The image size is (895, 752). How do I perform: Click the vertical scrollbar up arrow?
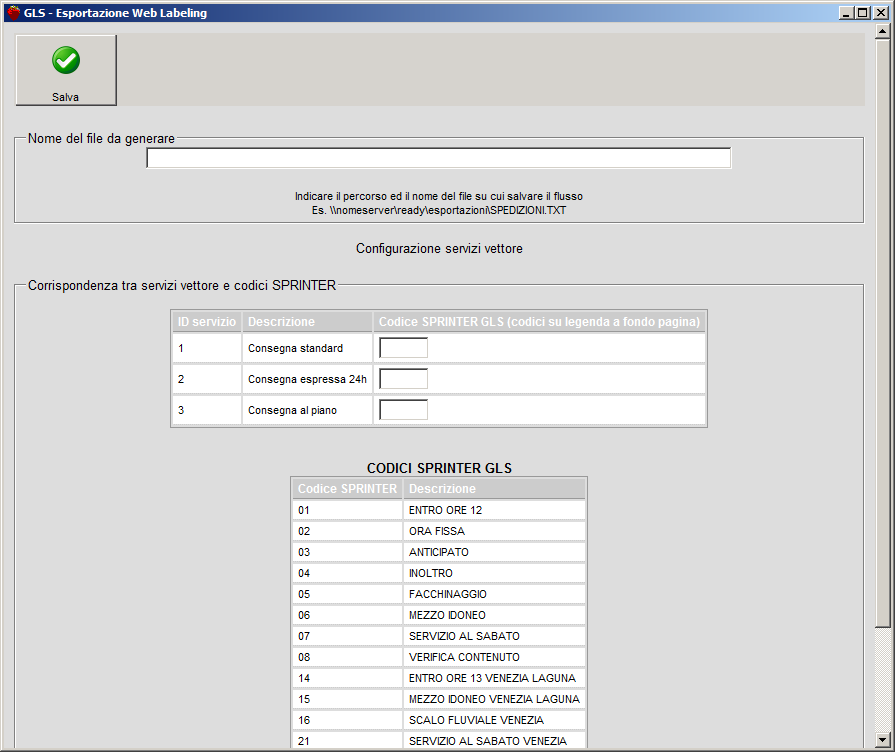point(882,32)
